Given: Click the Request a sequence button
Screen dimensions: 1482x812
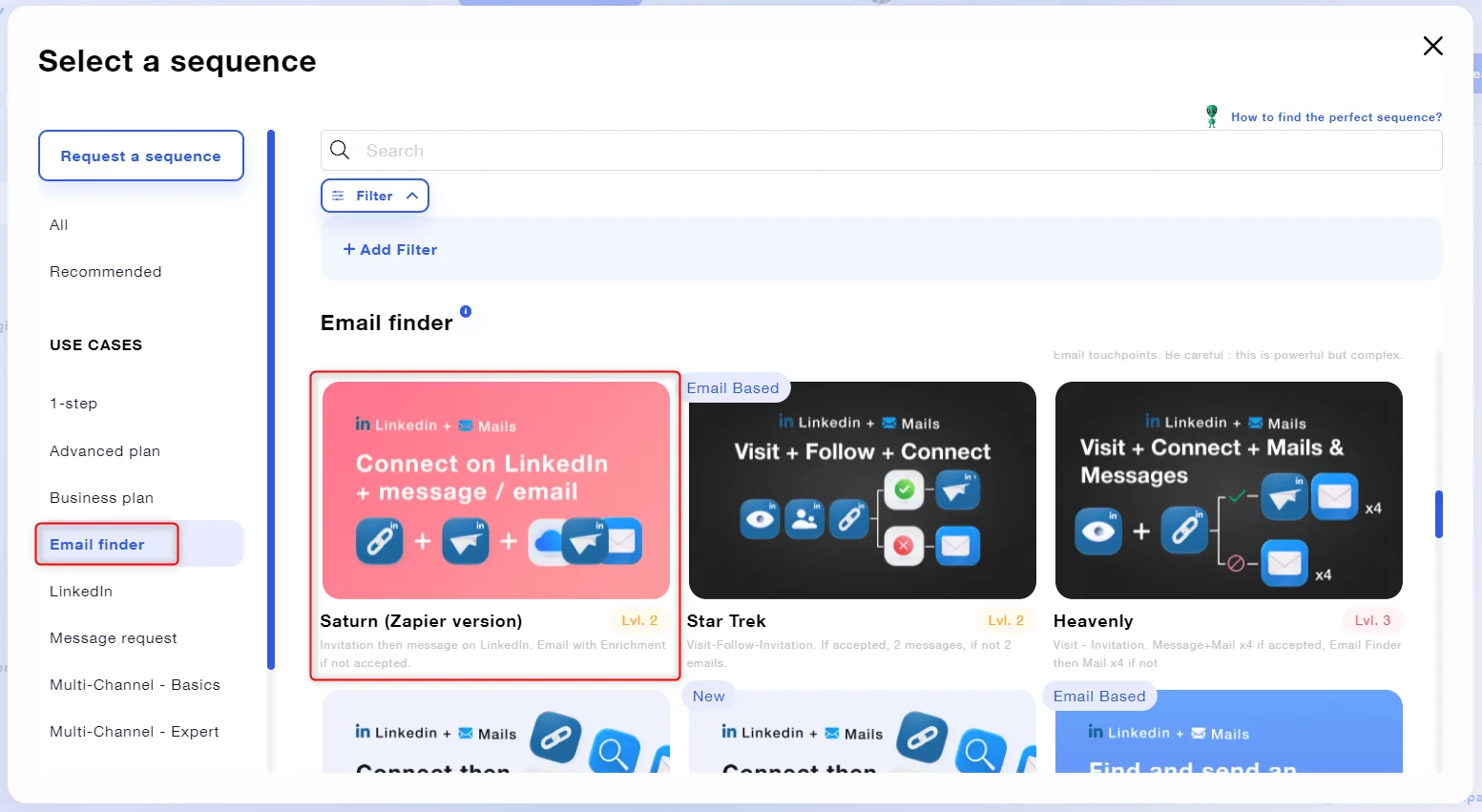Looking at the screenshot, I should click(141, 156).
